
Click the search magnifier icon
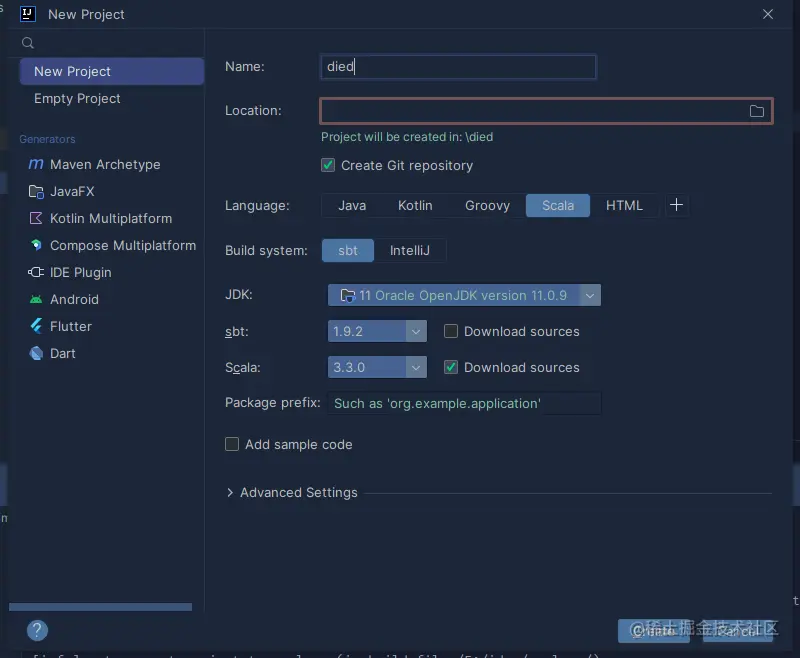[28, 43]
